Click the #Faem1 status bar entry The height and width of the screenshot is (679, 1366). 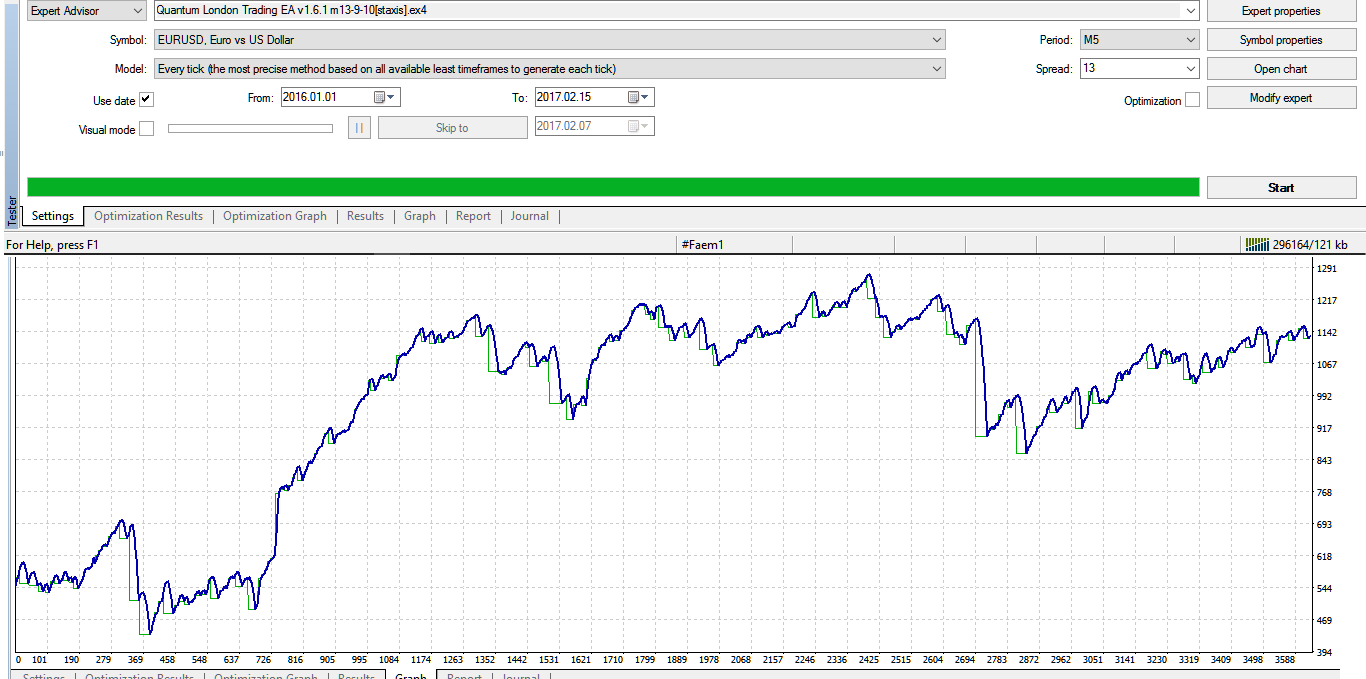tap(702, 244)
